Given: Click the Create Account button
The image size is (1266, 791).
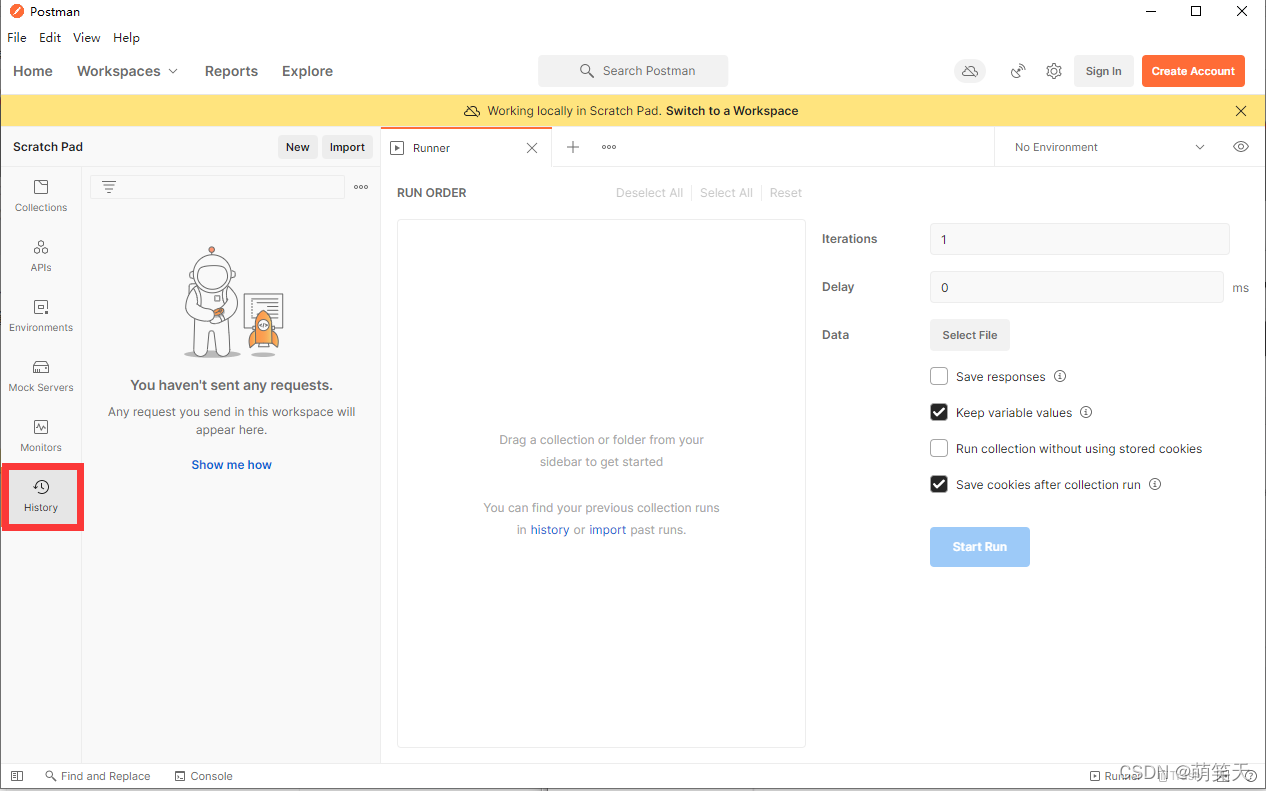Looking at the screenshot, I should coord(1193,71).
